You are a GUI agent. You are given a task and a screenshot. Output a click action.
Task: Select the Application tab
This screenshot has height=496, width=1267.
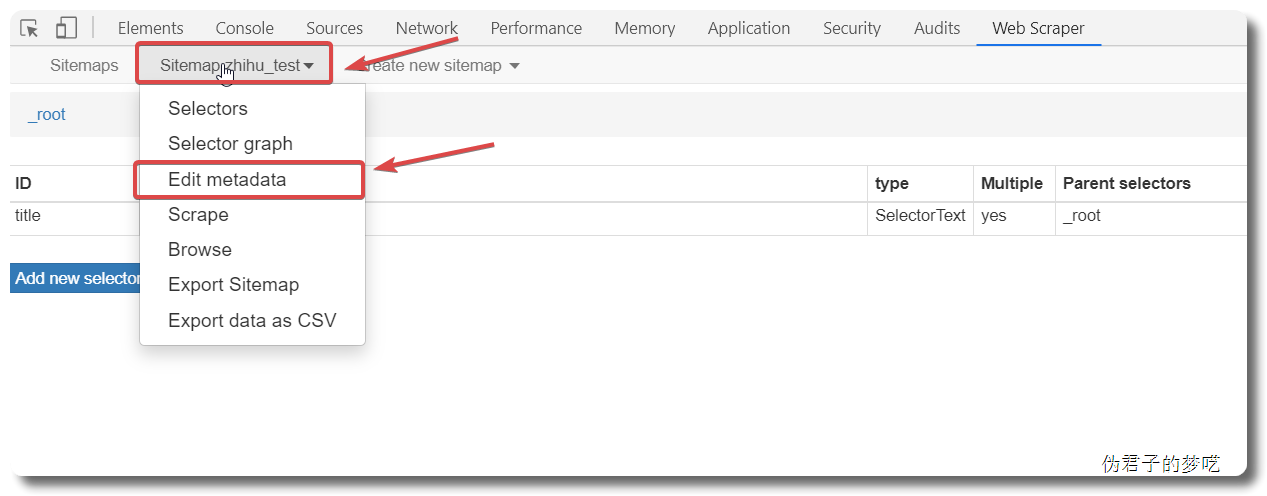pos(749,28)
